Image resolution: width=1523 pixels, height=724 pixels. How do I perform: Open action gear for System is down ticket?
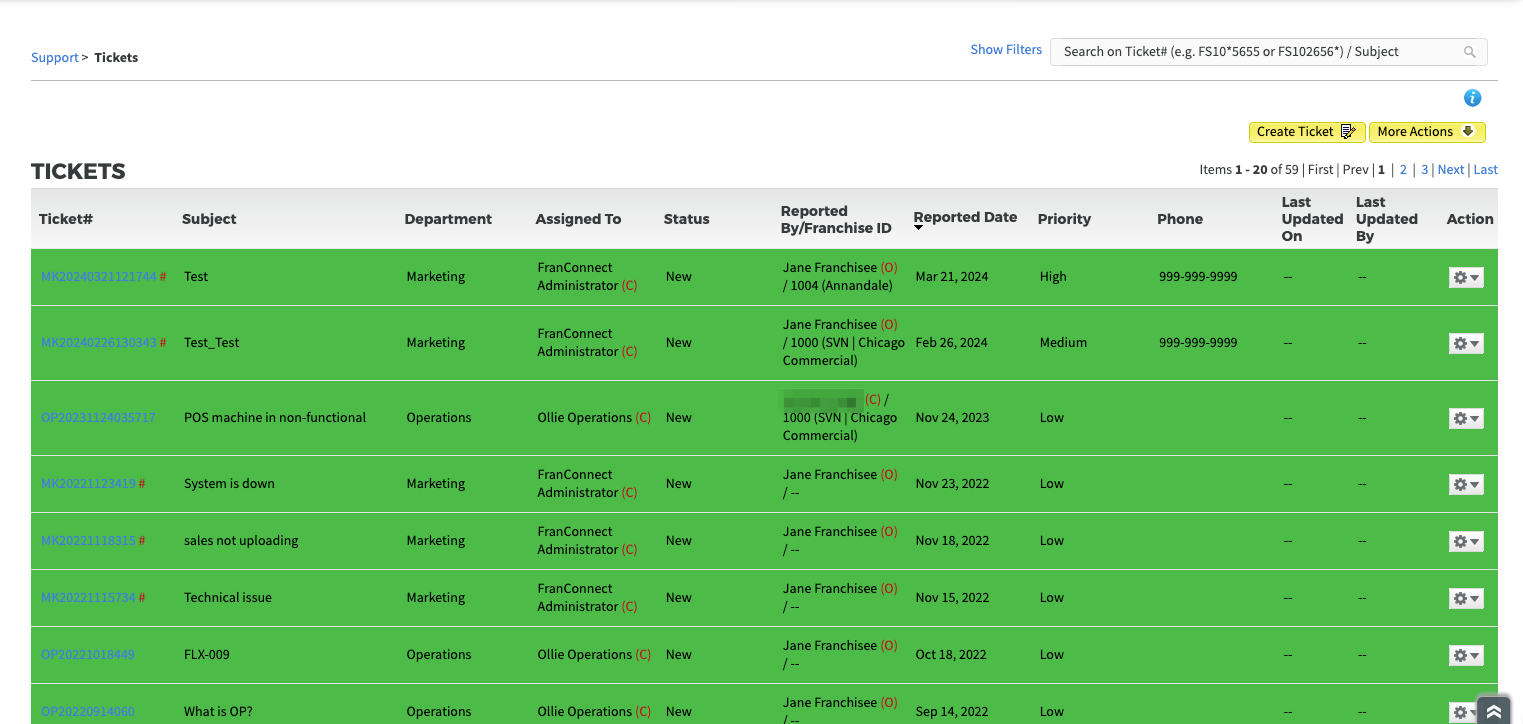1466,484
